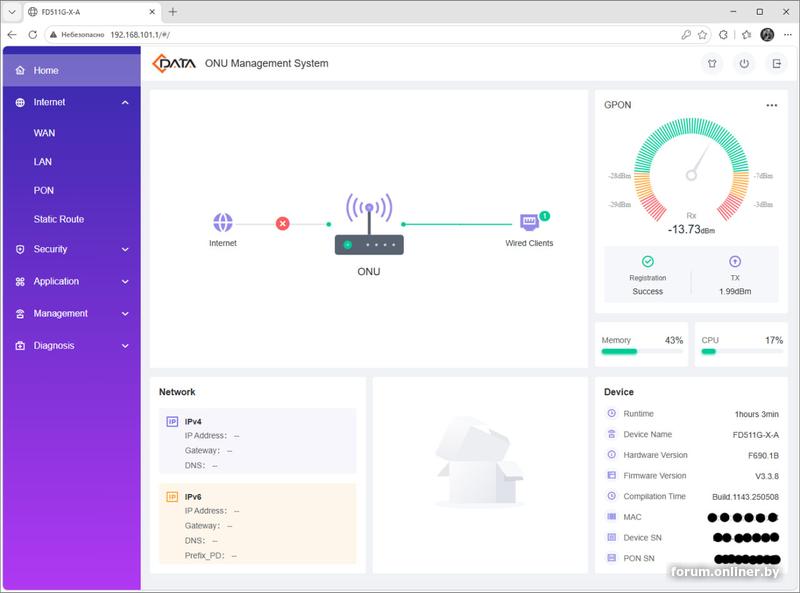This screenshot has height=593, width=800.
Task: Open the WAN settings page
Action: click(44, 133)
